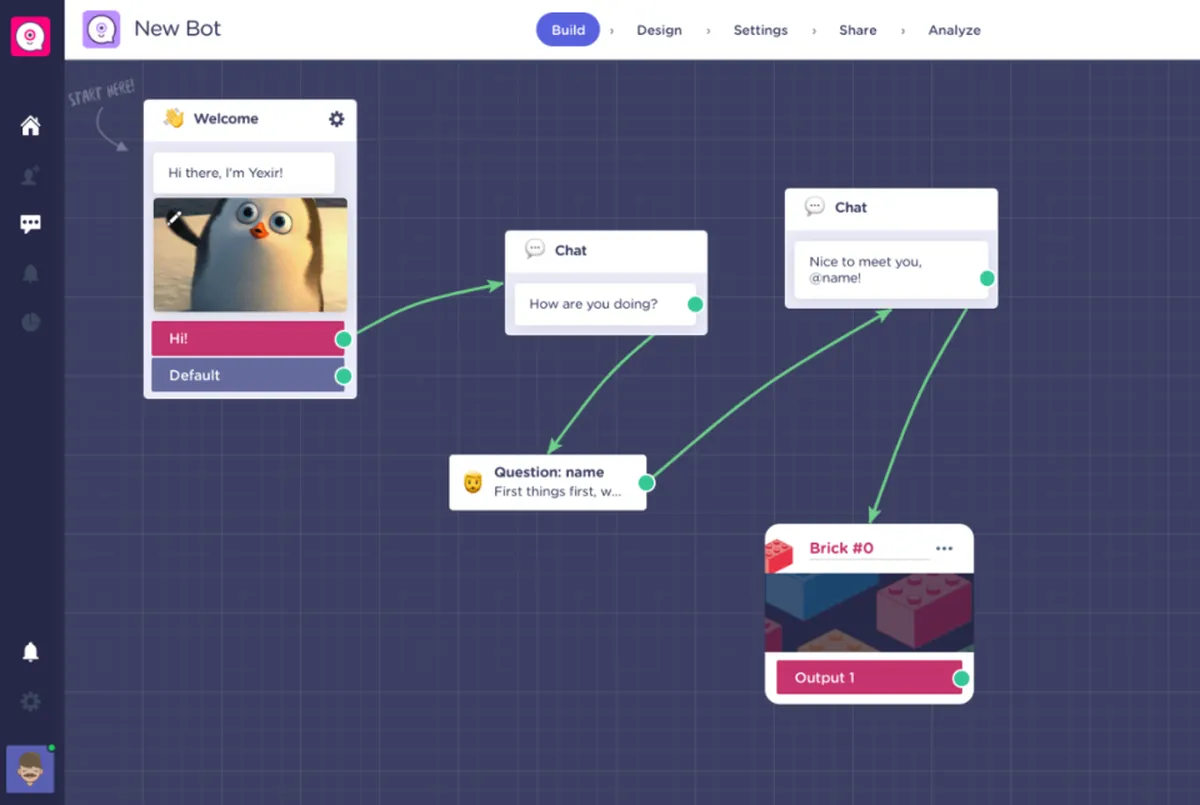Select the 'Output 1' button on Brick #0
This screenshot has width=1200, height=805.
tap(869, 677)
